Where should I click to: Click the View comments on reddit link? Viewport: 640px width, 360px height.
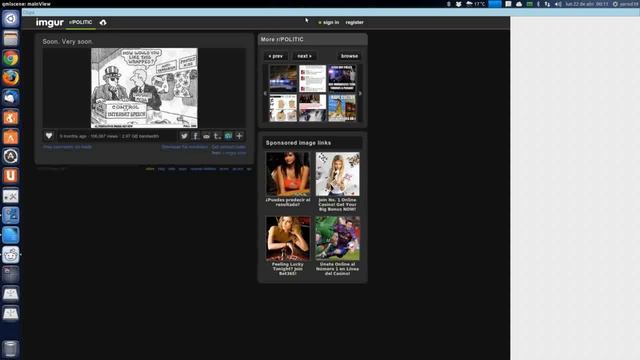68,147
